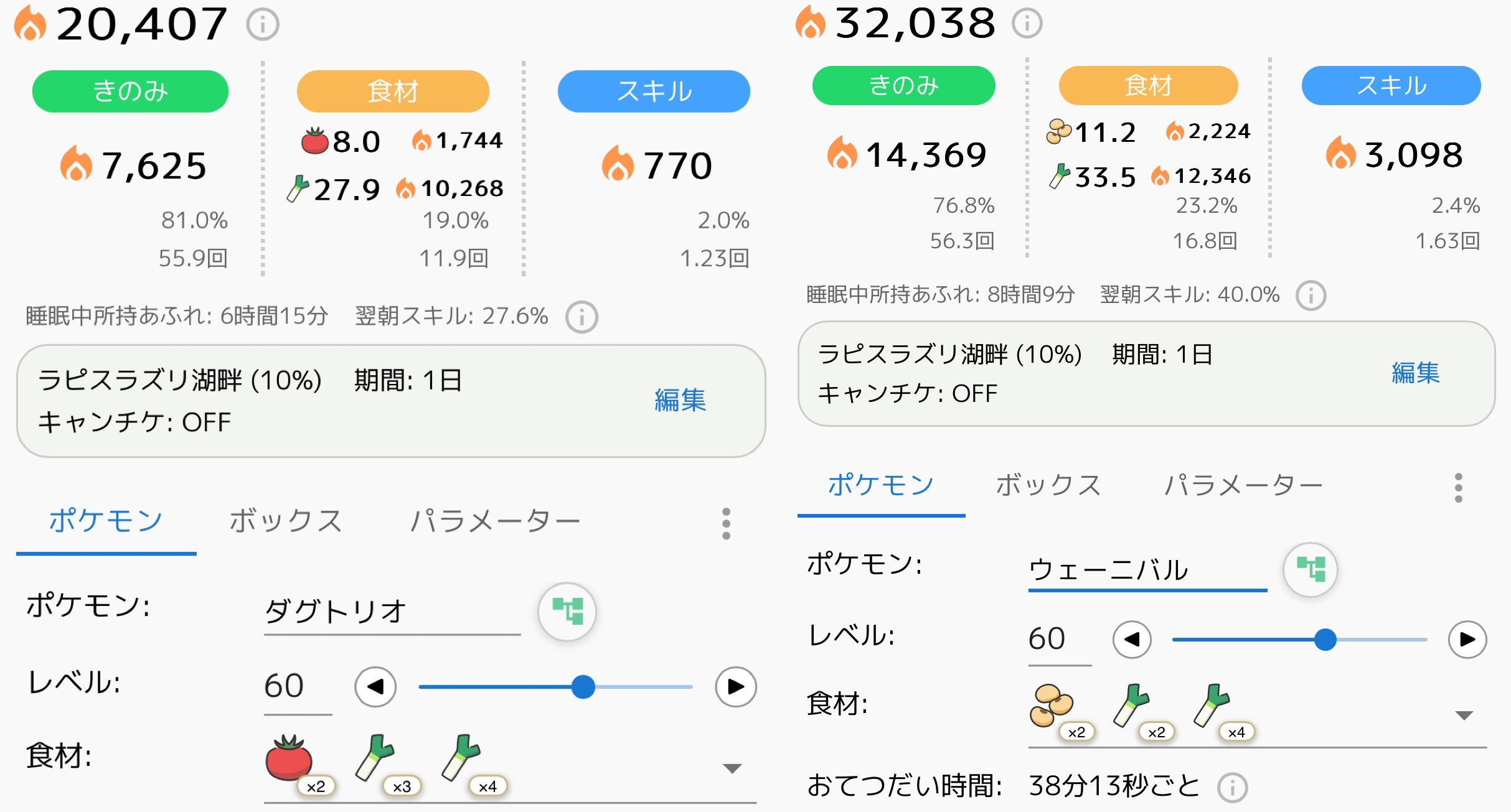Open the evolution tree icon beside ウェーニバル
Viewport: 1511px width, 812px height.
pyautogui.click(x=1311, y=569)
